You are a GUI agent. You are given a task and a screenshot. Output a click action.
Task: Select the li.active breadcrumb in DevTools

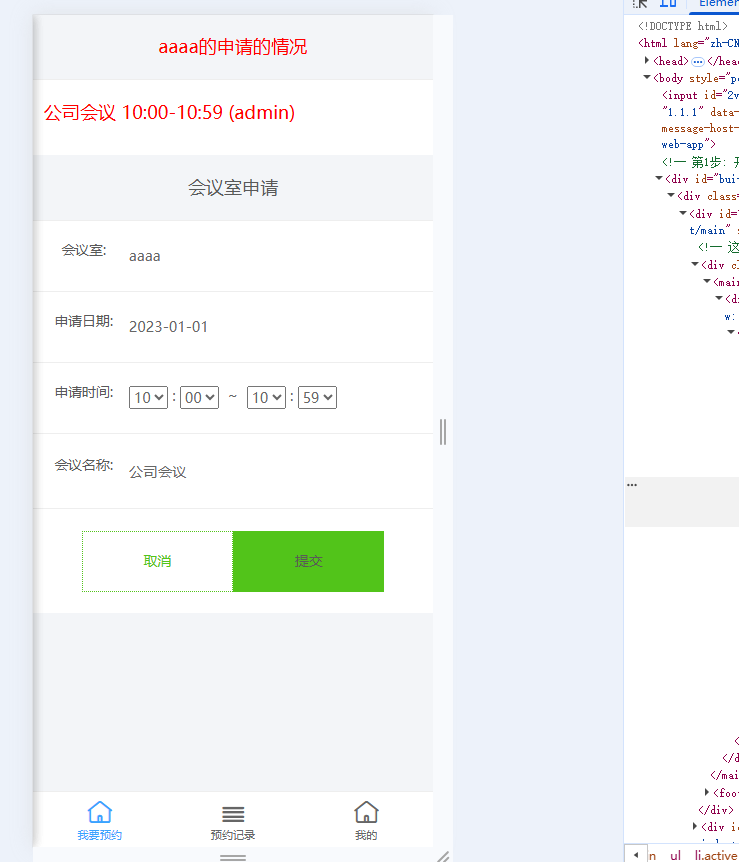coord(716,855)
